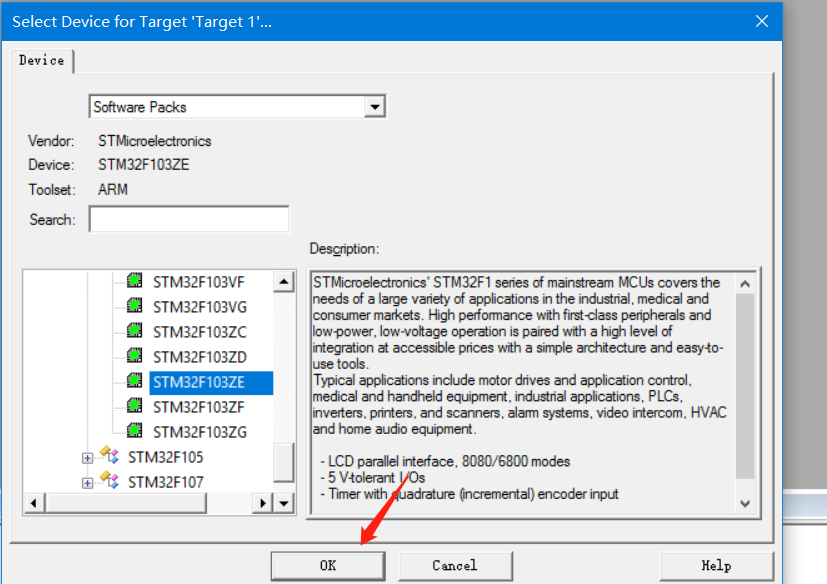Click Description scroll up arrow
Image resolution: width=827 pixels, height=584 pixels.
(x=745, y=284)
